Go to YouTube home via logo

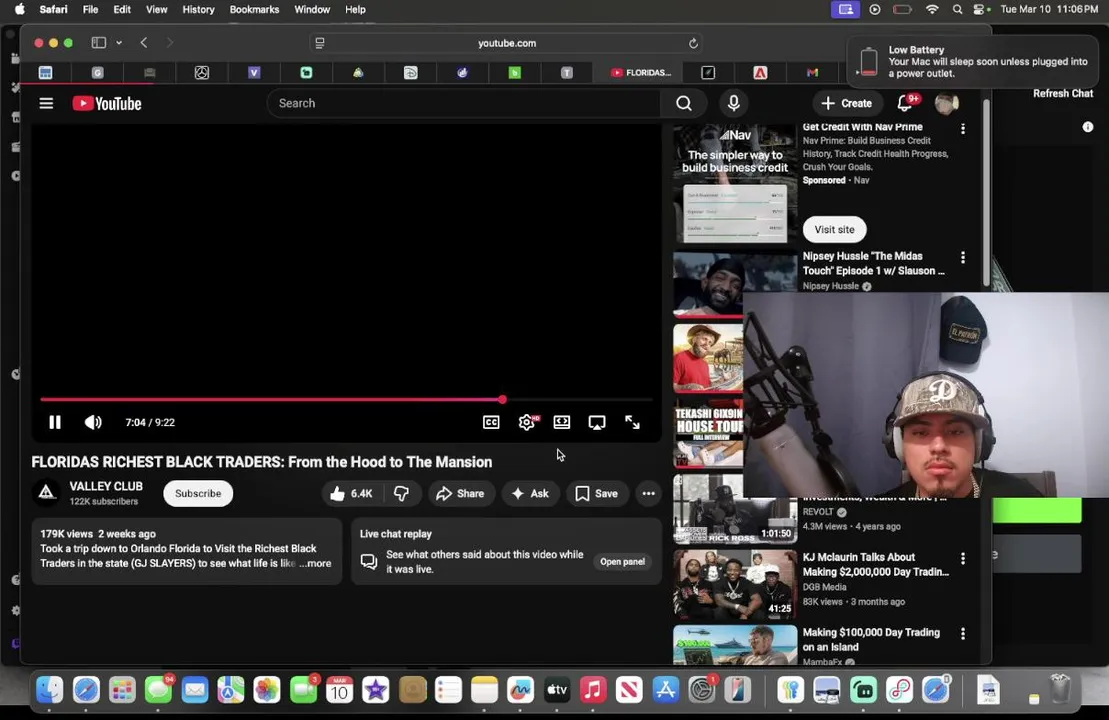(x=107, y=103)
